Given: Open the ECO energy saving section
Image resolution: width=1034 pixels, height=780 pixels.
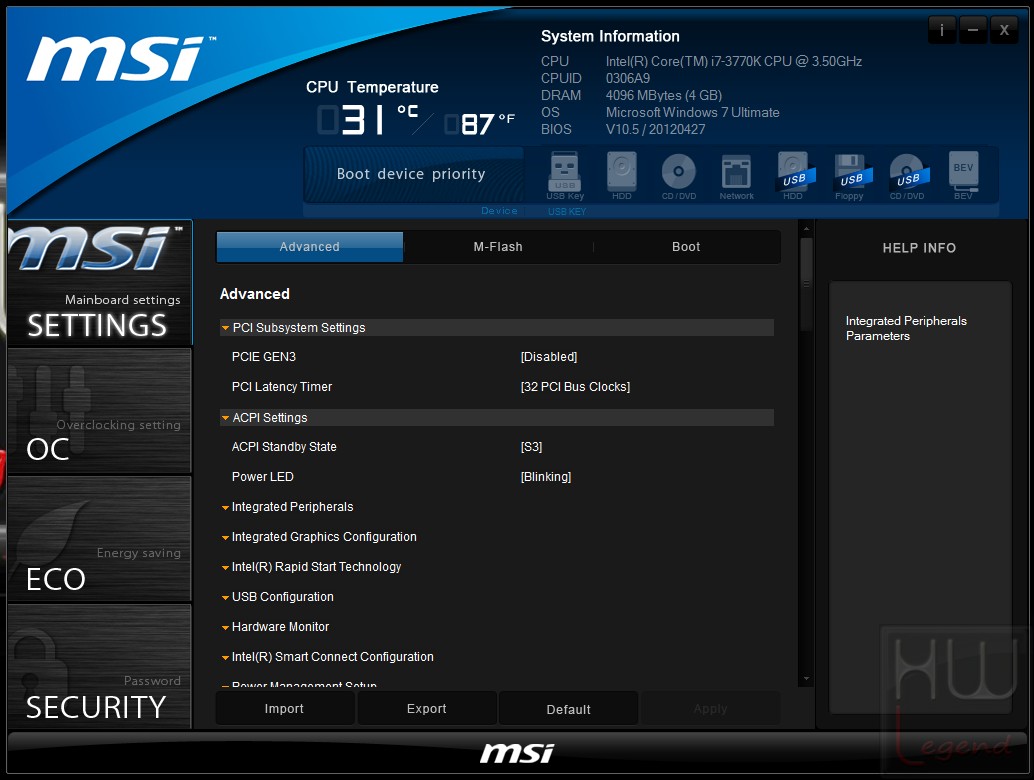Looking at the screenshot, I should coord(100,539).
